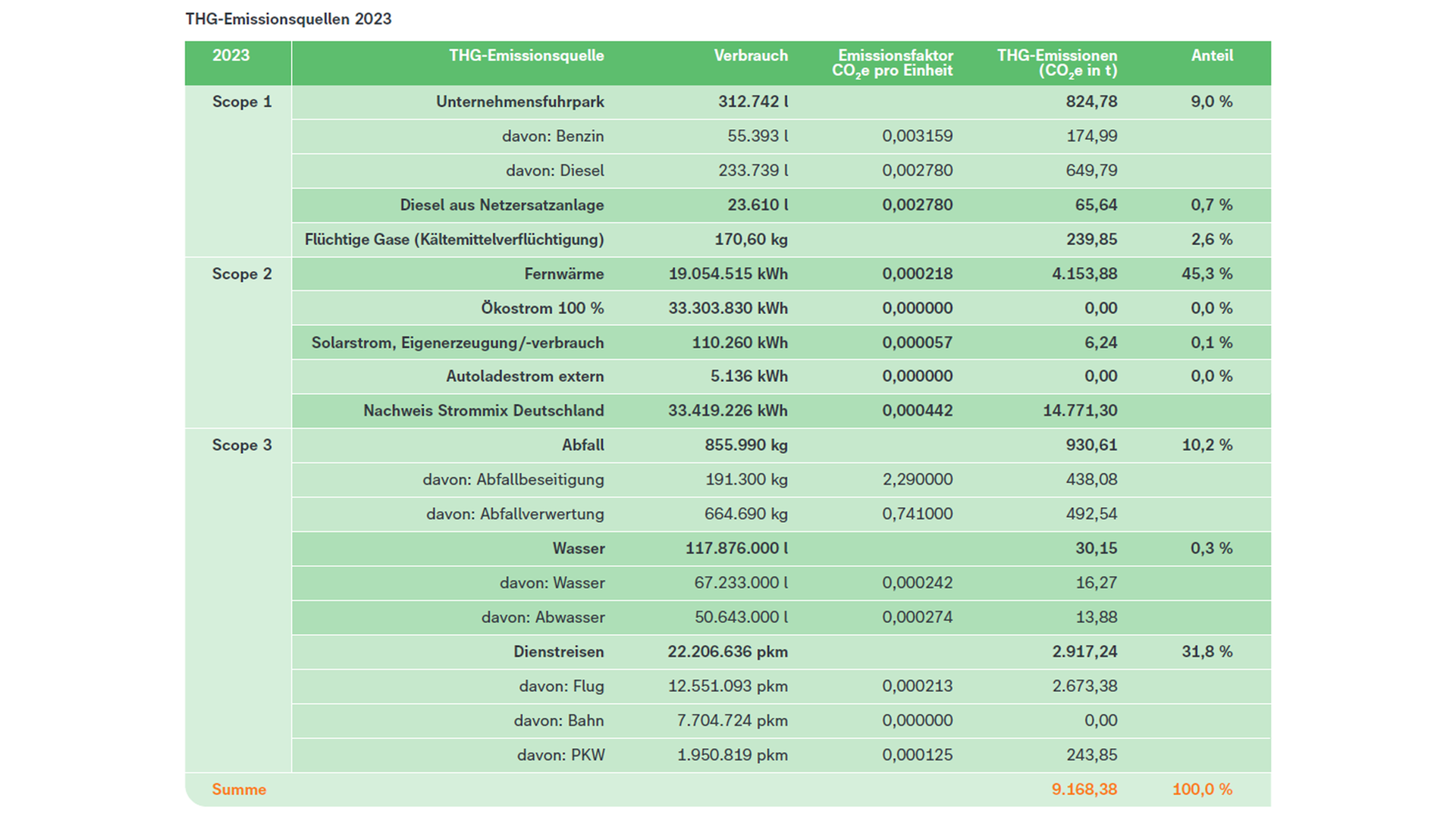This screenshot has height=819, width=1456.
Task: Click the Ökostrom 100 % row label
Action: [542, 309]
